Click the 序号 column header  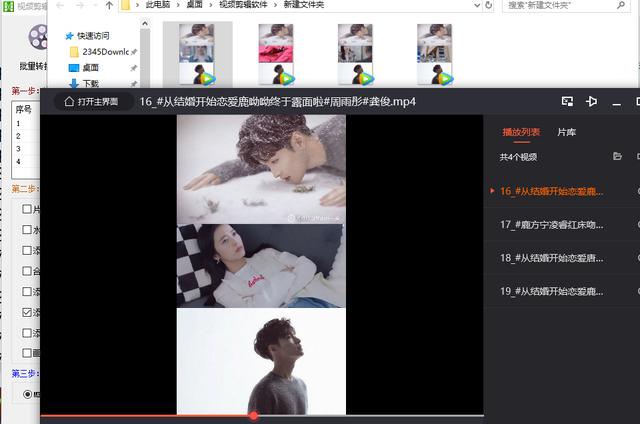(x=24, y=109)
